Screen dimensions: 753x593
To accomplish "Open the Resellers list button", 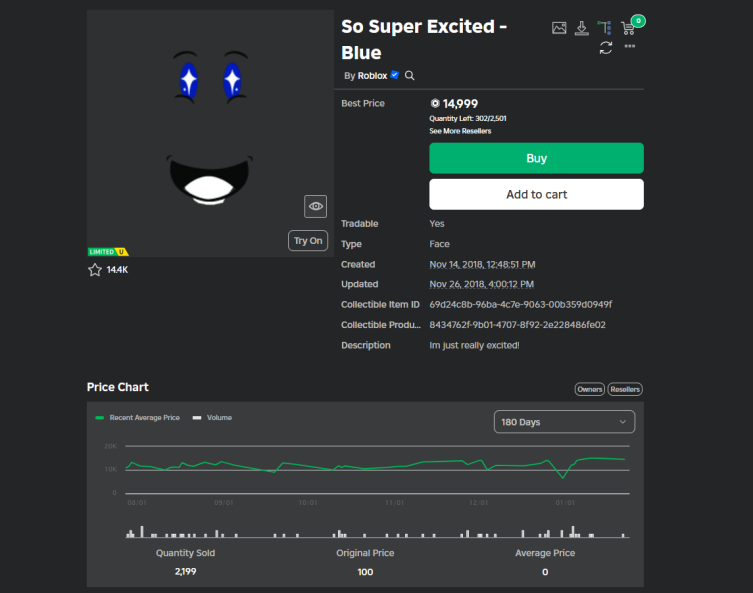I will coord(625,389).
